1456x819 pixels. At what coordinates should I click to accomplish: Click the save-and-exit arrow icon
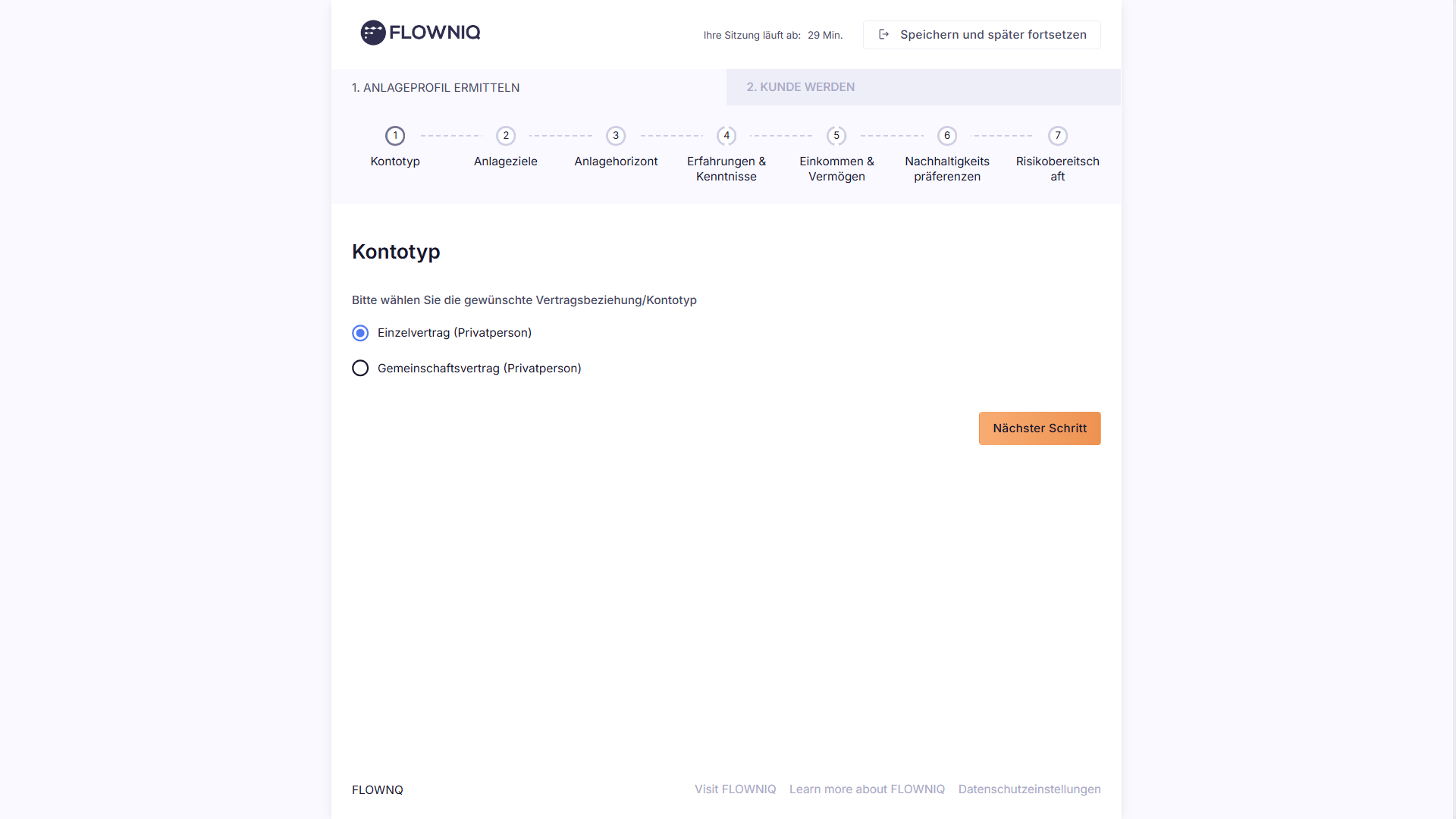point(883,34)
